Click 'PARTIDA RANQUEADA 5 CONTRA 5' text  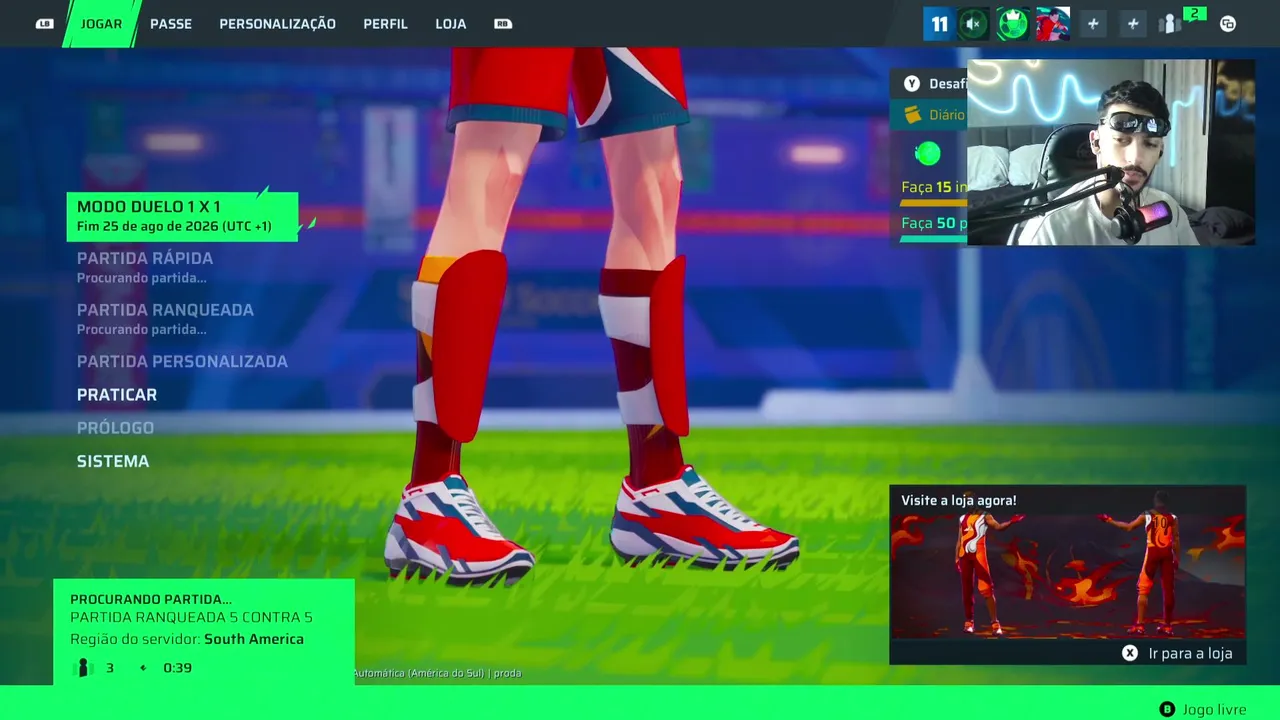[191, 618]
